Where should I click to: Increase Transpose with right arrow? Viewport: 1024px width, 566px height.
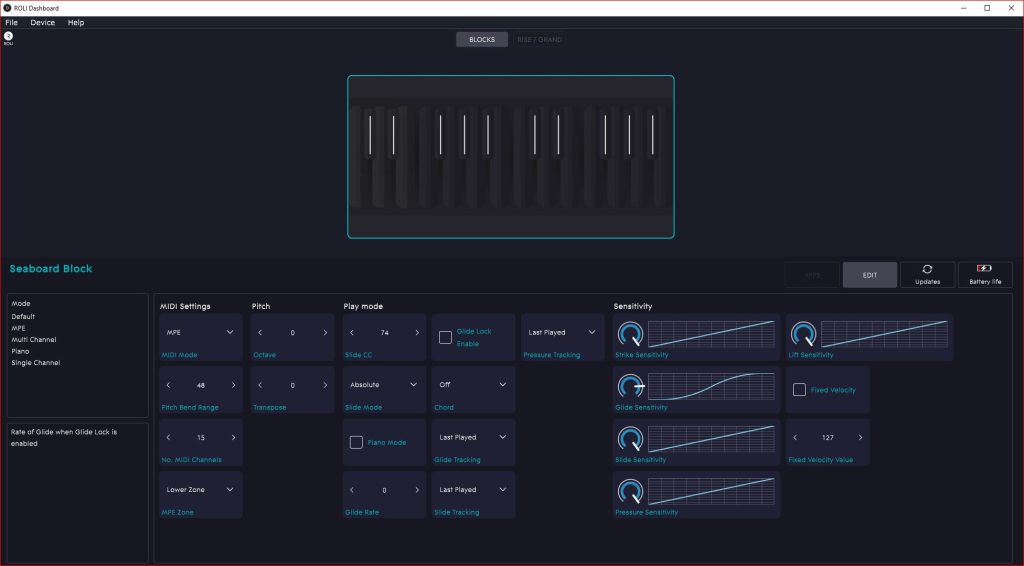pos(325,385)
